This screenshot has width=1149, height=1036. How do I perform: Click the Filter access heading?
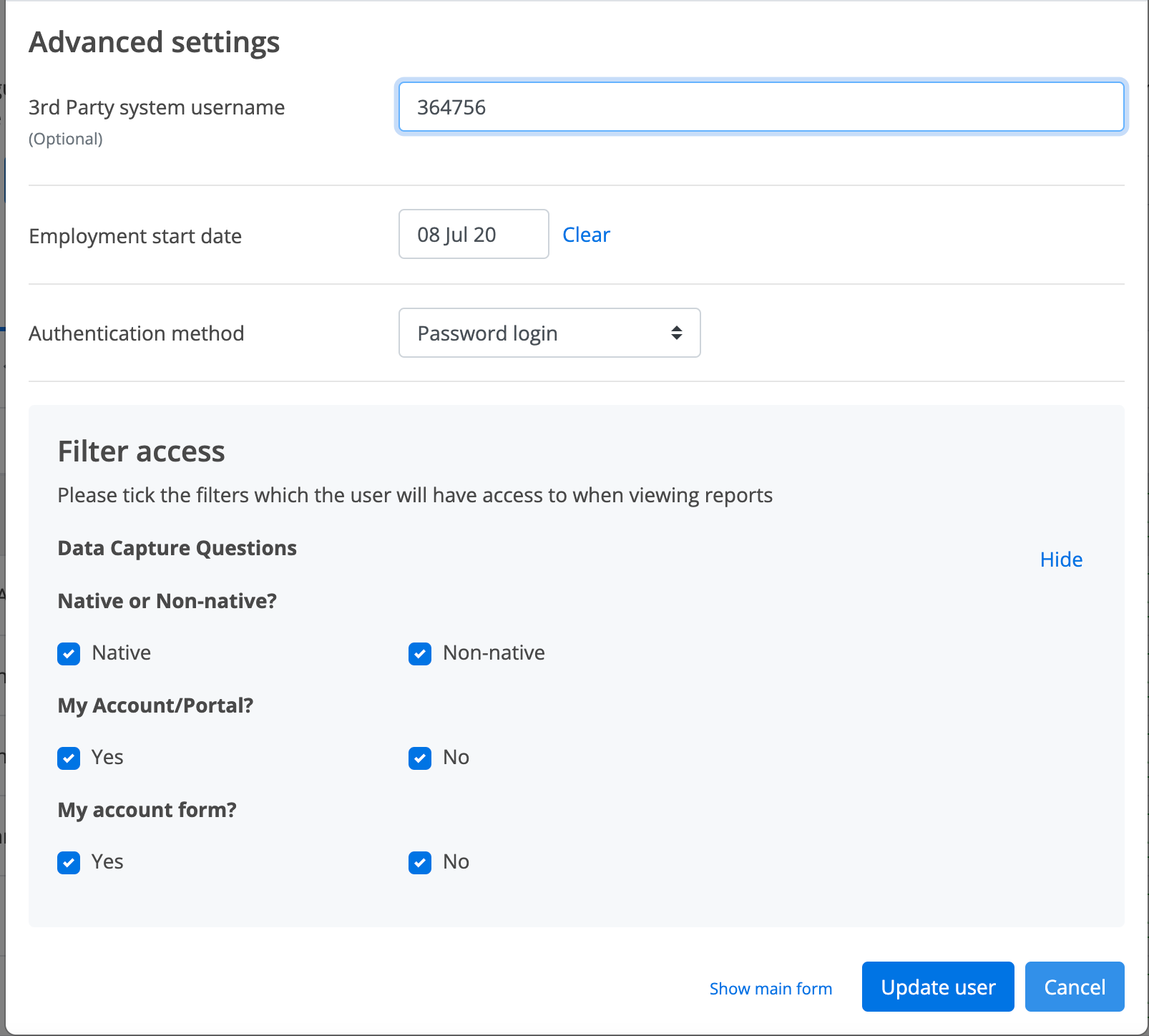[x=142, y=451]
